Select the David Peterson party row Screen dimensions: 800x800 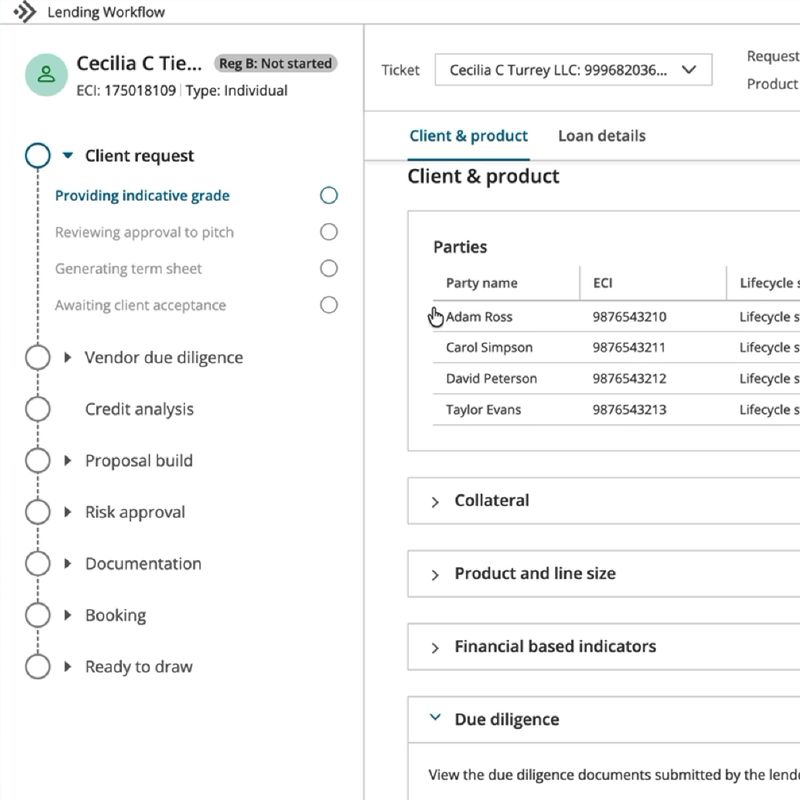pos(616,379)
